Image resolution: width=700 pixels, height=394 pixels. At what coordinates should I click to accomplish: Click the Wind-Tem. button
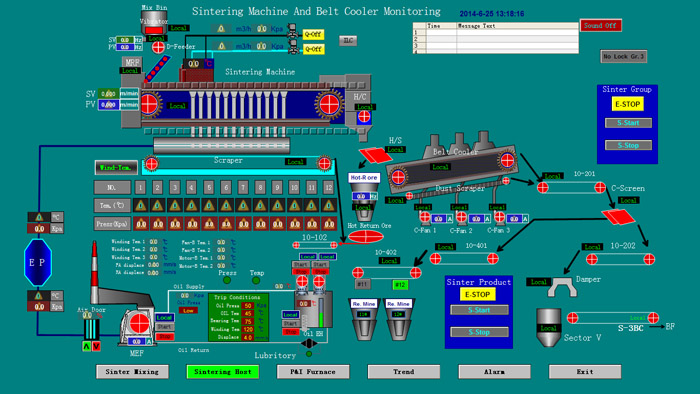[x=116, y=168]
